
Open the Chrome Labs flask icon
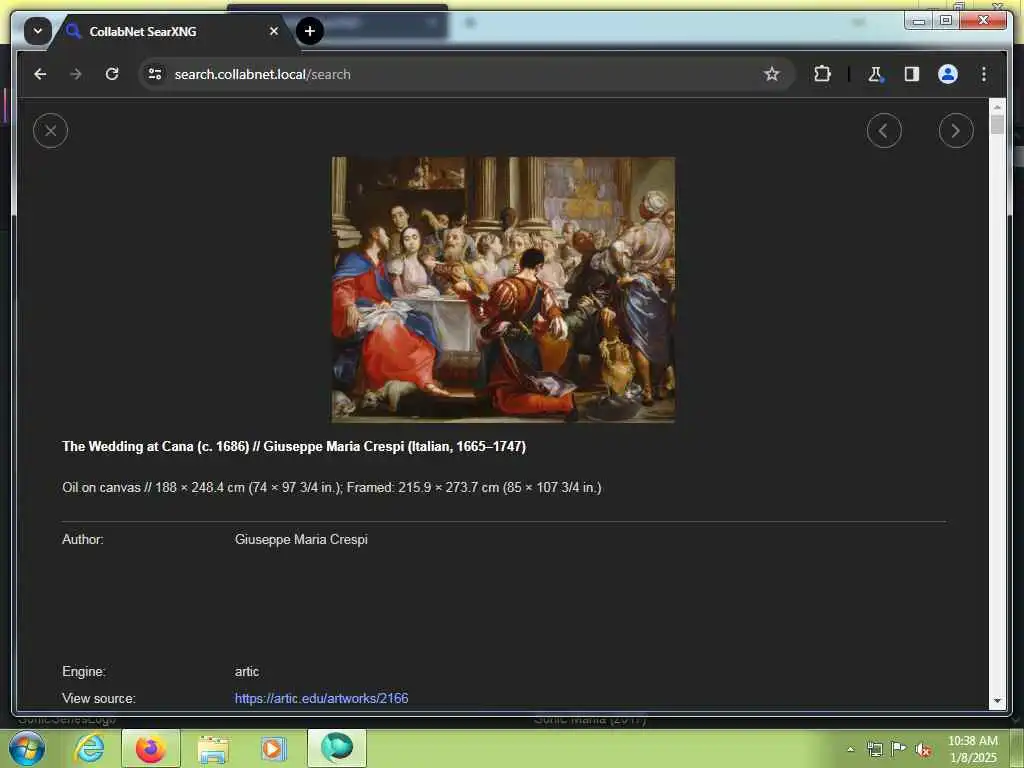(x=876, y=74)
